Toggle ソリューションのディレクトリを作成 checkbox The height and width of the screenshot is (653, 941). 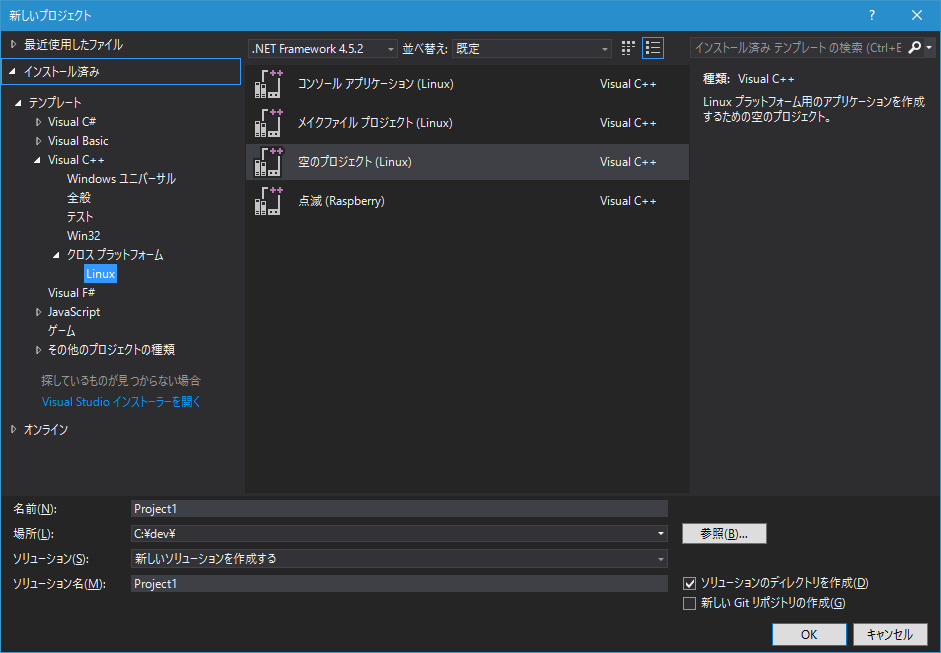[690, 583]
